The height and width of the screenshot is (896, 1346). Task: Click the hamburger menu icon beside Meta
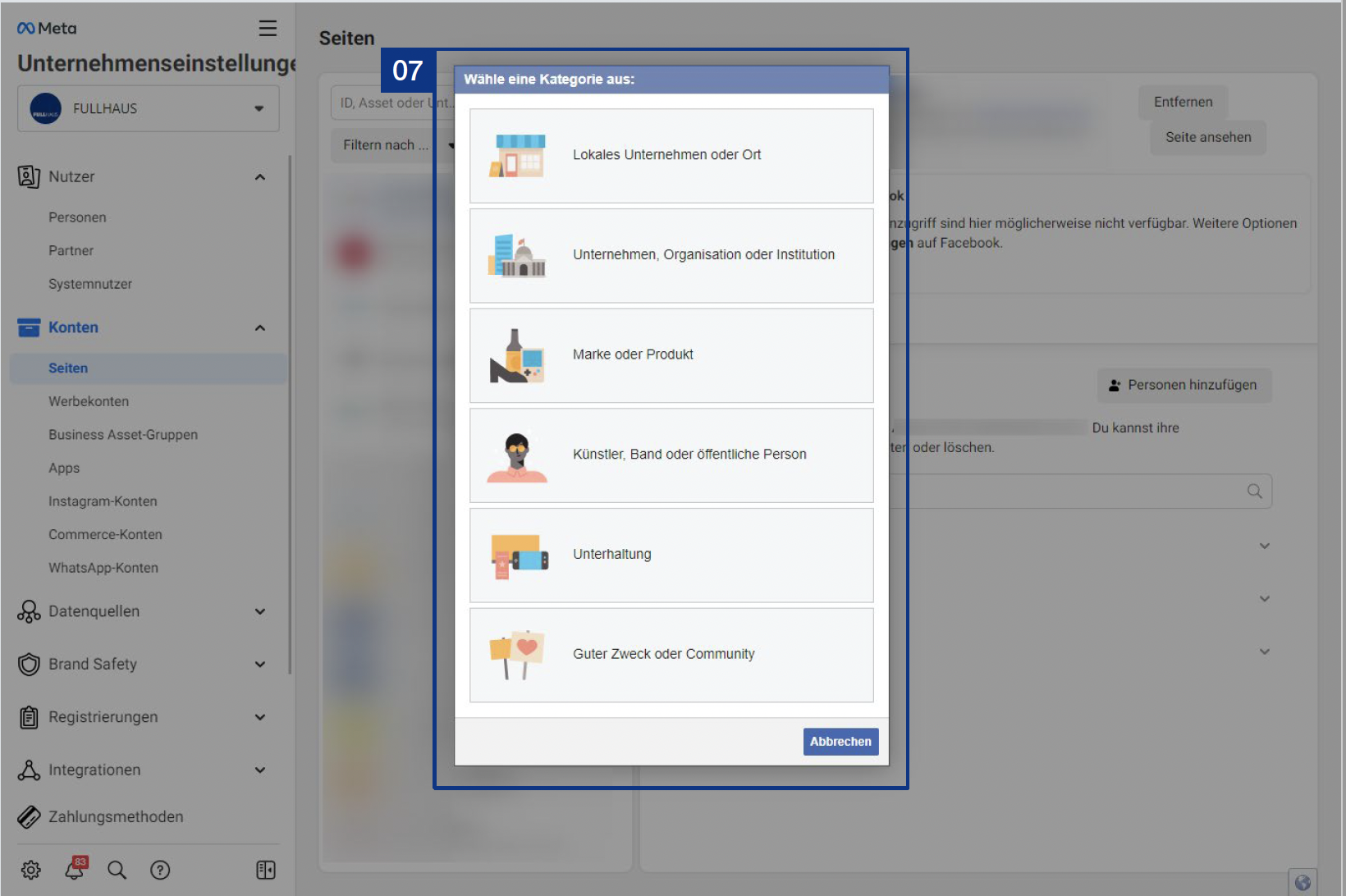pos(268,29)
